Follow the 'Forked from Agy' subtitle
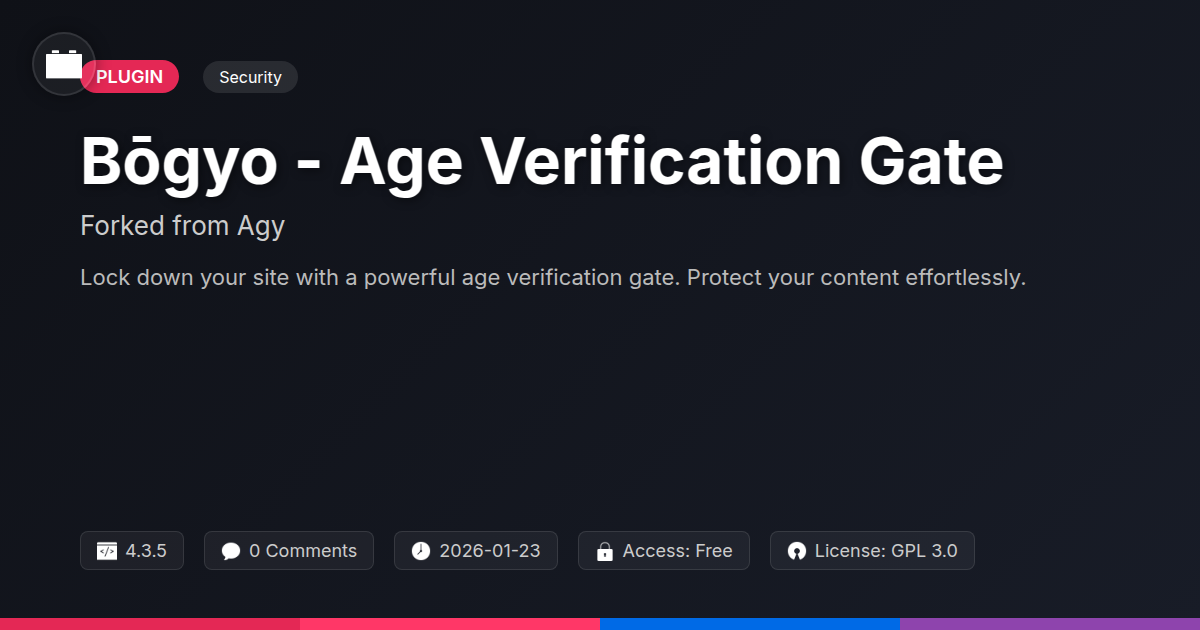Screen dimensions: 1200x630 click(x=182, y=226)
